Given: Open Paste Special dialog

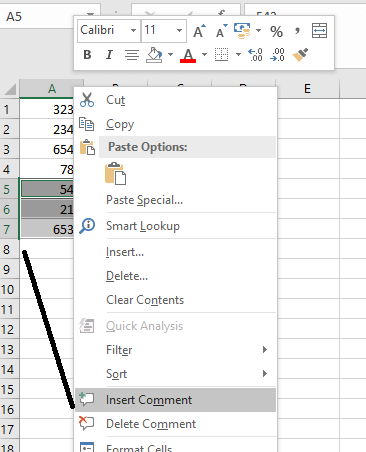Looking at the screenshot, I should tap(175, 200).
